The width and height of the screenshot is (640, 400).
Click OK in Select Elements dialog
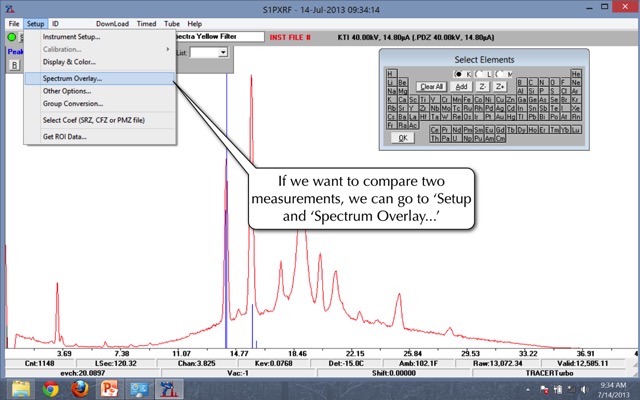pos(403,138)
